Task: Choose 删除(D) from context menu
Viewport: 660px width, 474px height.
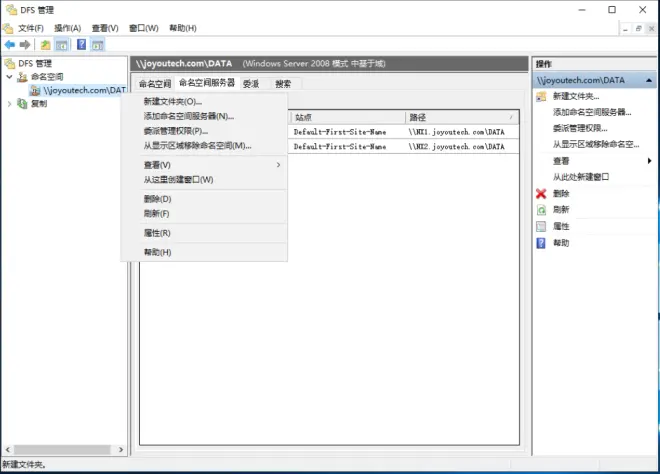Action: (x=204, y=199)
